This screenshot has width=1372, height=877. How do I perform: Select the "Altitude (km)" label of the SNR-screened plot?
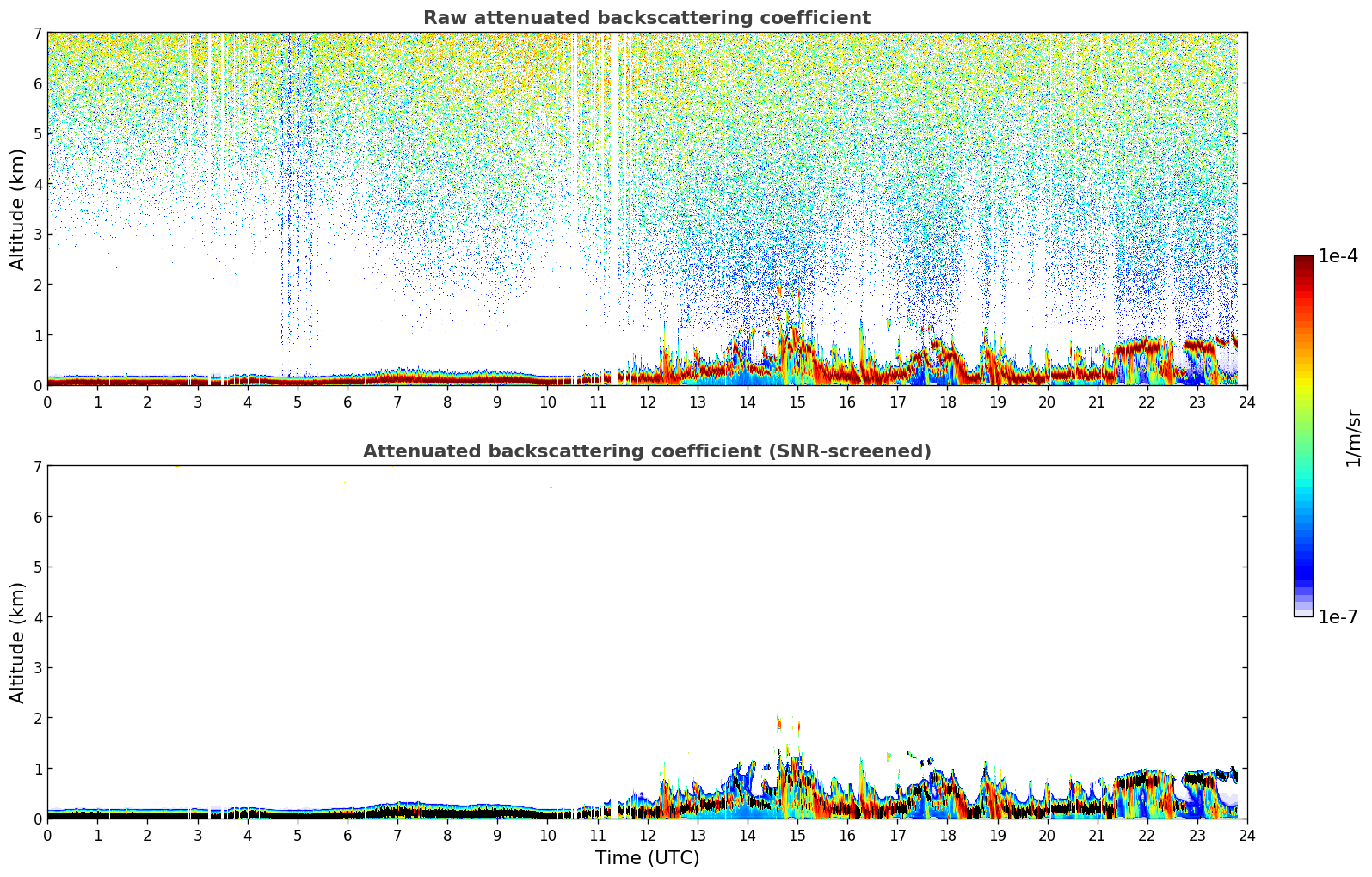[x=18, y=642]
